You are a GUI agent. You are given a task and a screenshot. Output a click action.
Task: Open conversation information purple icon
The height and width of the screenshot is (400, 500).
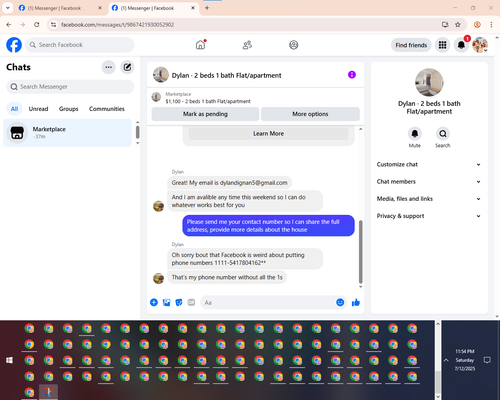352,75
